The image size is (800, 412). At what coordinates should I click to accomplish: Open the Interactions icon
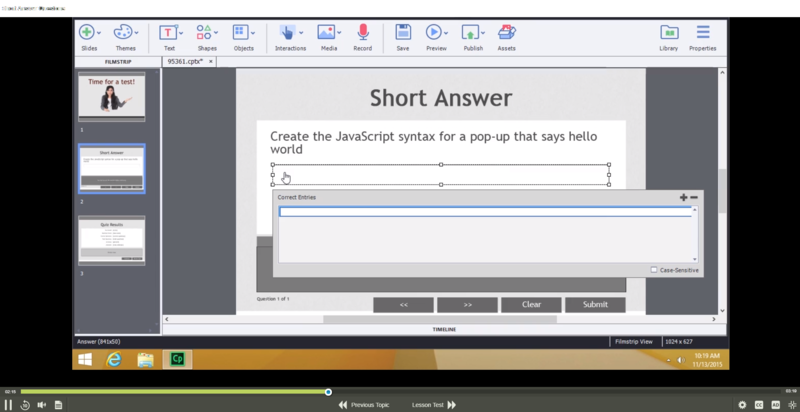(287, 33)
